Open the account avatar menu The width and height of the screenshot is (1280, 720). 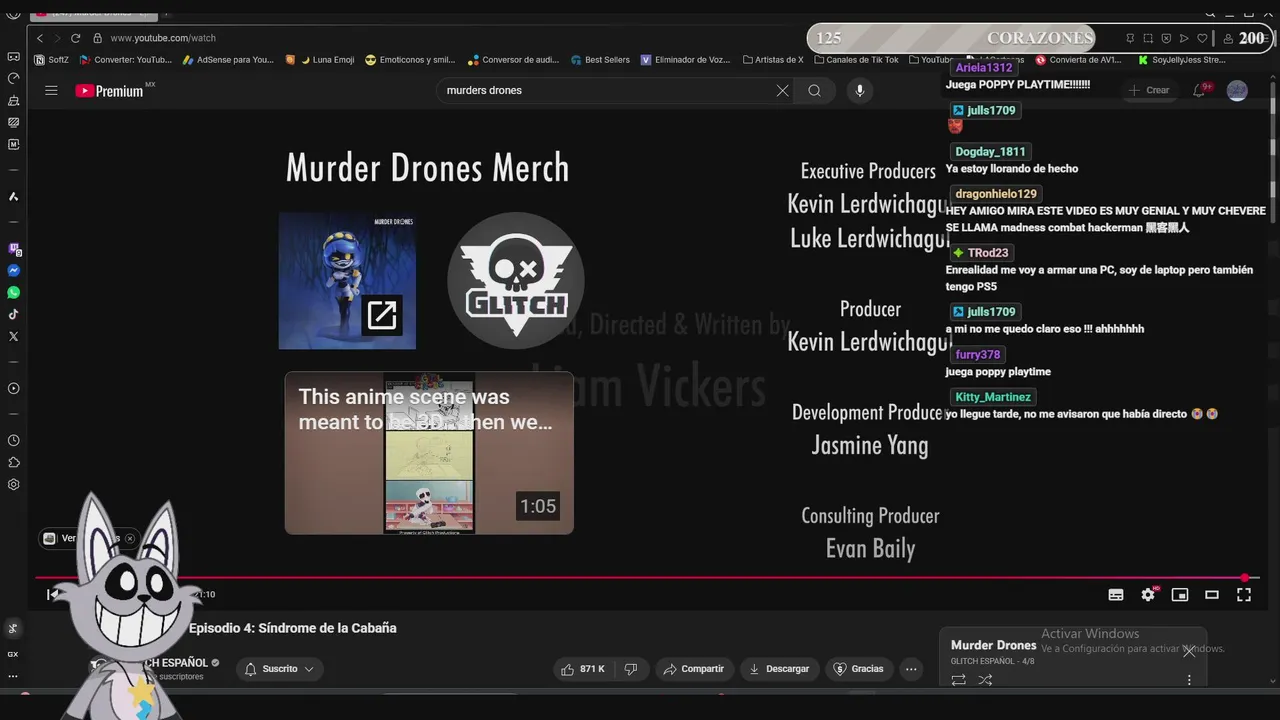(x=1237, y=90)
